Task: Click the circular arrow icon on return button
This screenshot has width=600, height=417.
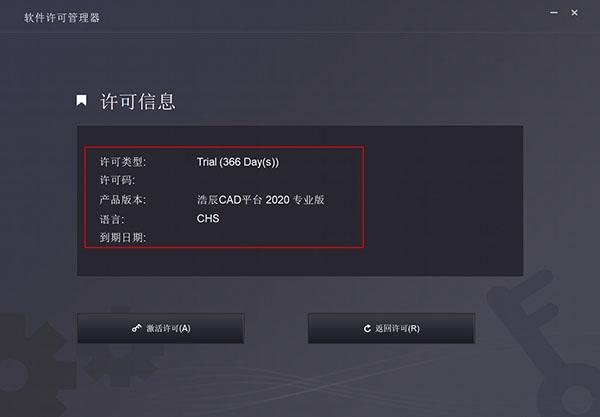Action: (367, 329)
